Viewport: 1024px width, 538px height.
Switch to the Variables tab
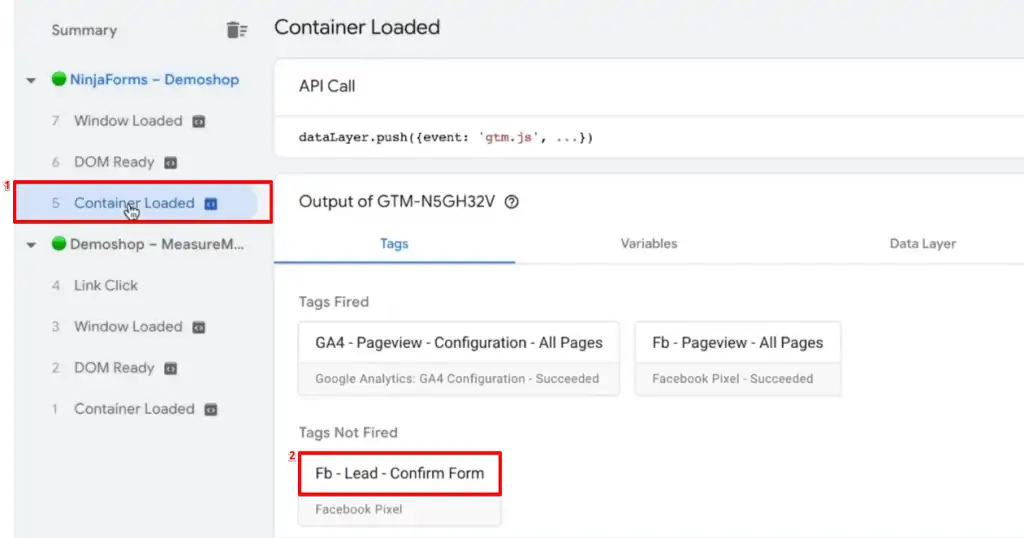point(648,244)
